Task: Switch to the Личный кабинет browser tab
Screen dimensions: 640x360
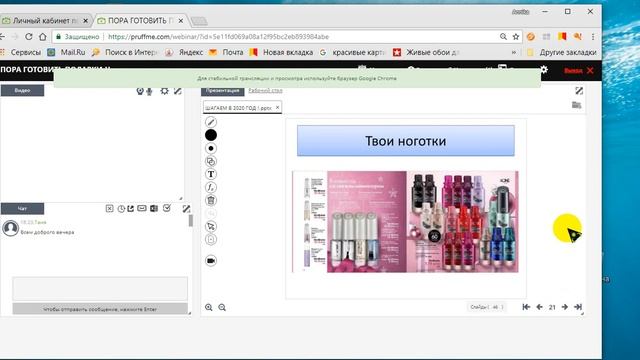Action: pos(46,20)
